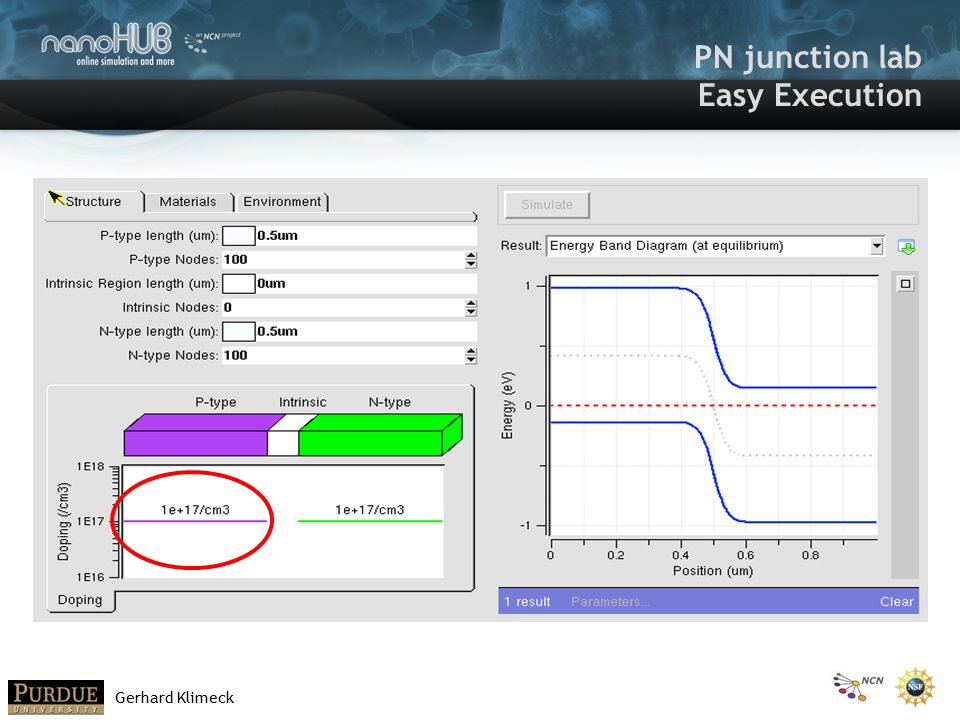Open the Materials tab
This screenshot has height=720, width=960.
(188, 201)
